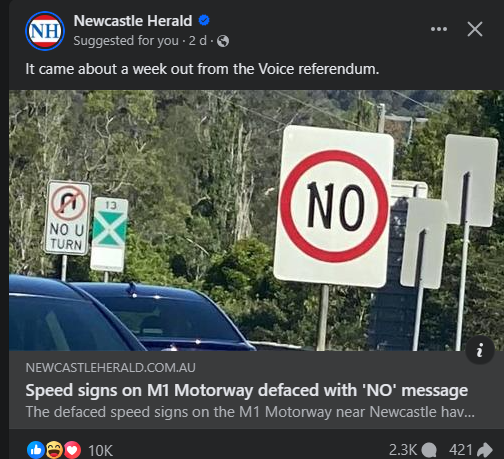Viewport: 504px width, 459px height.
Task: Click the Haha laughing reaction icon
Action: (54, 450)
